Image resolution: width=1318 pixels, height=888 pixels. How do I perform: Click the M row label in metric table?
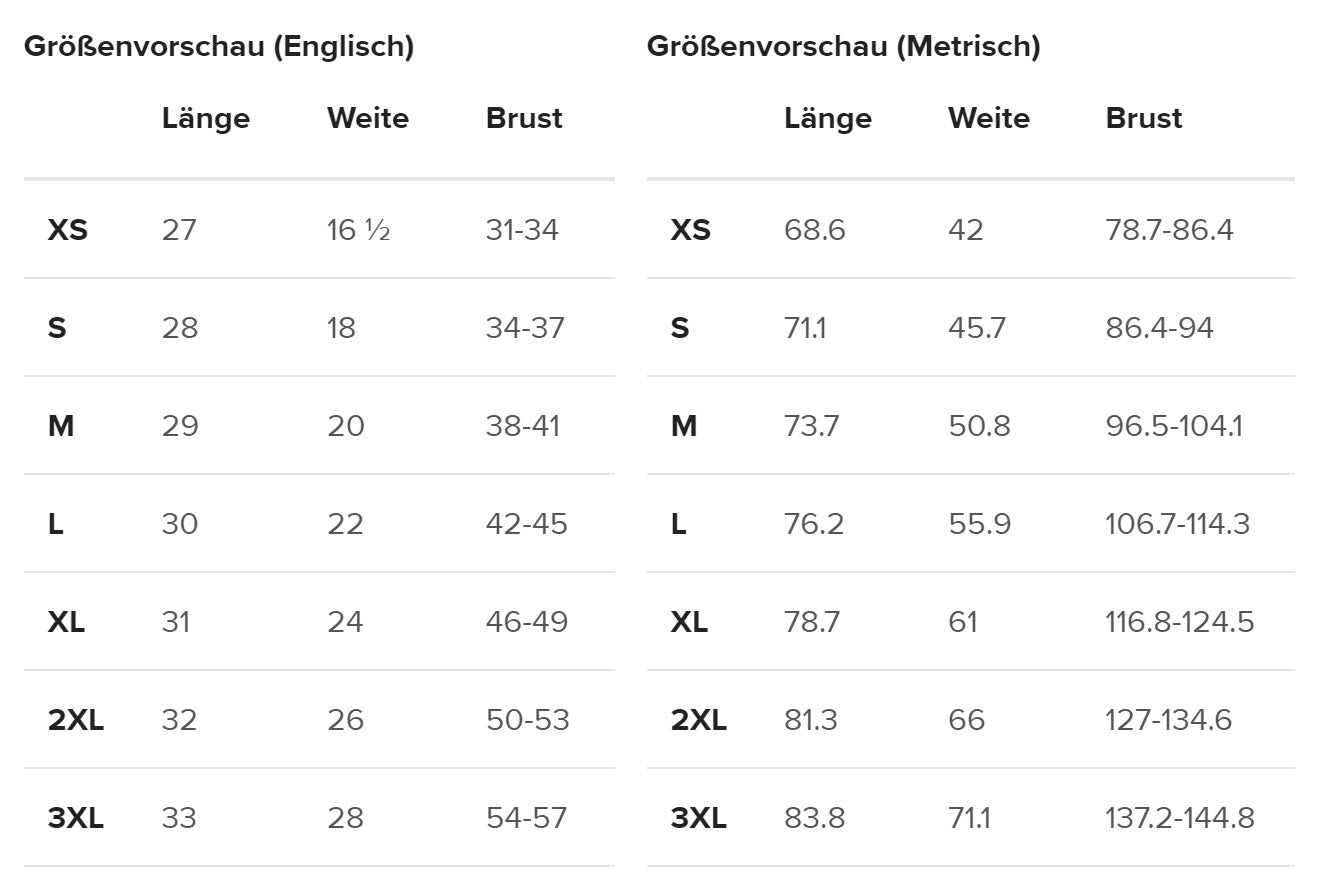click(684, 426)
